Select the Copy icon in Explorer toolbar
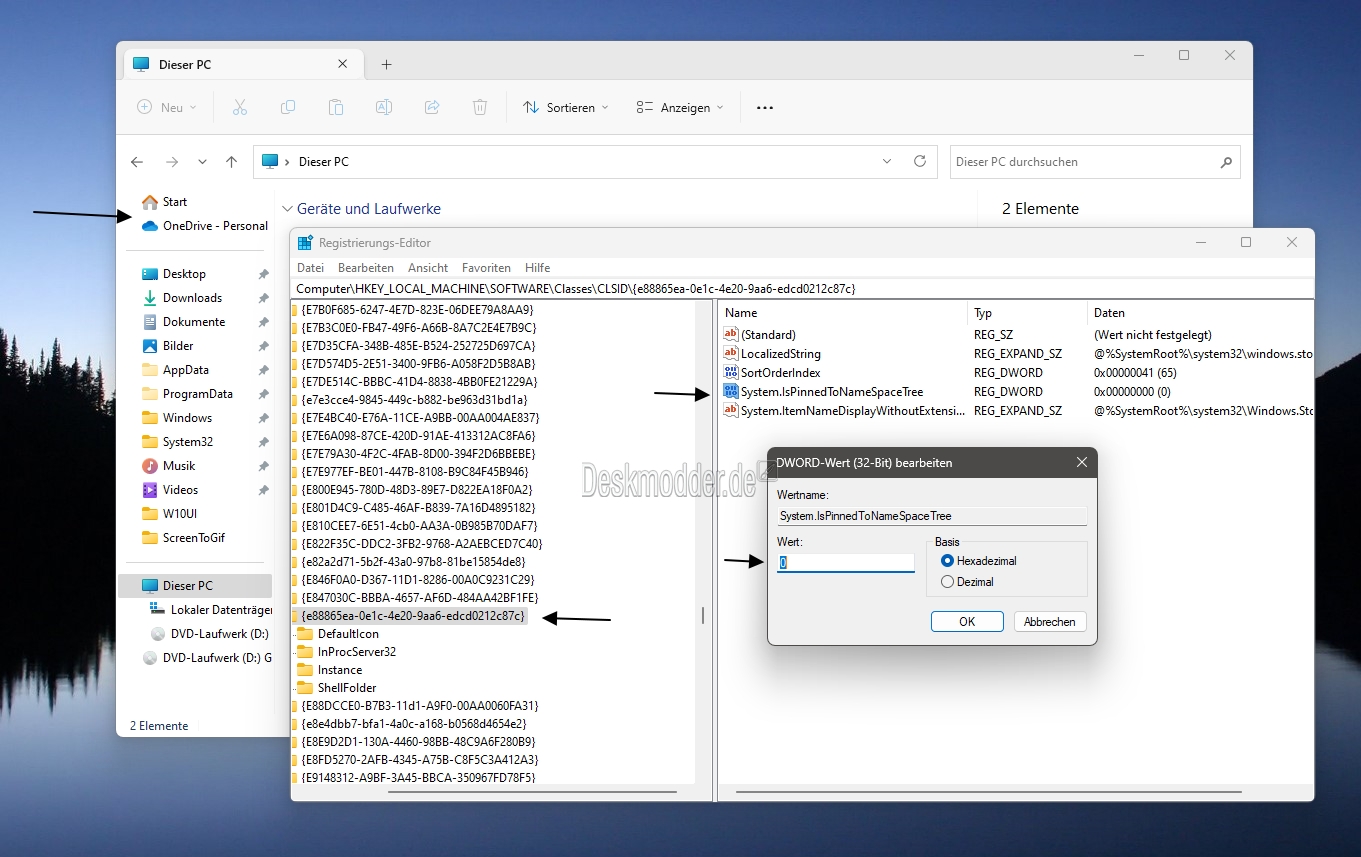 point(288,107)
